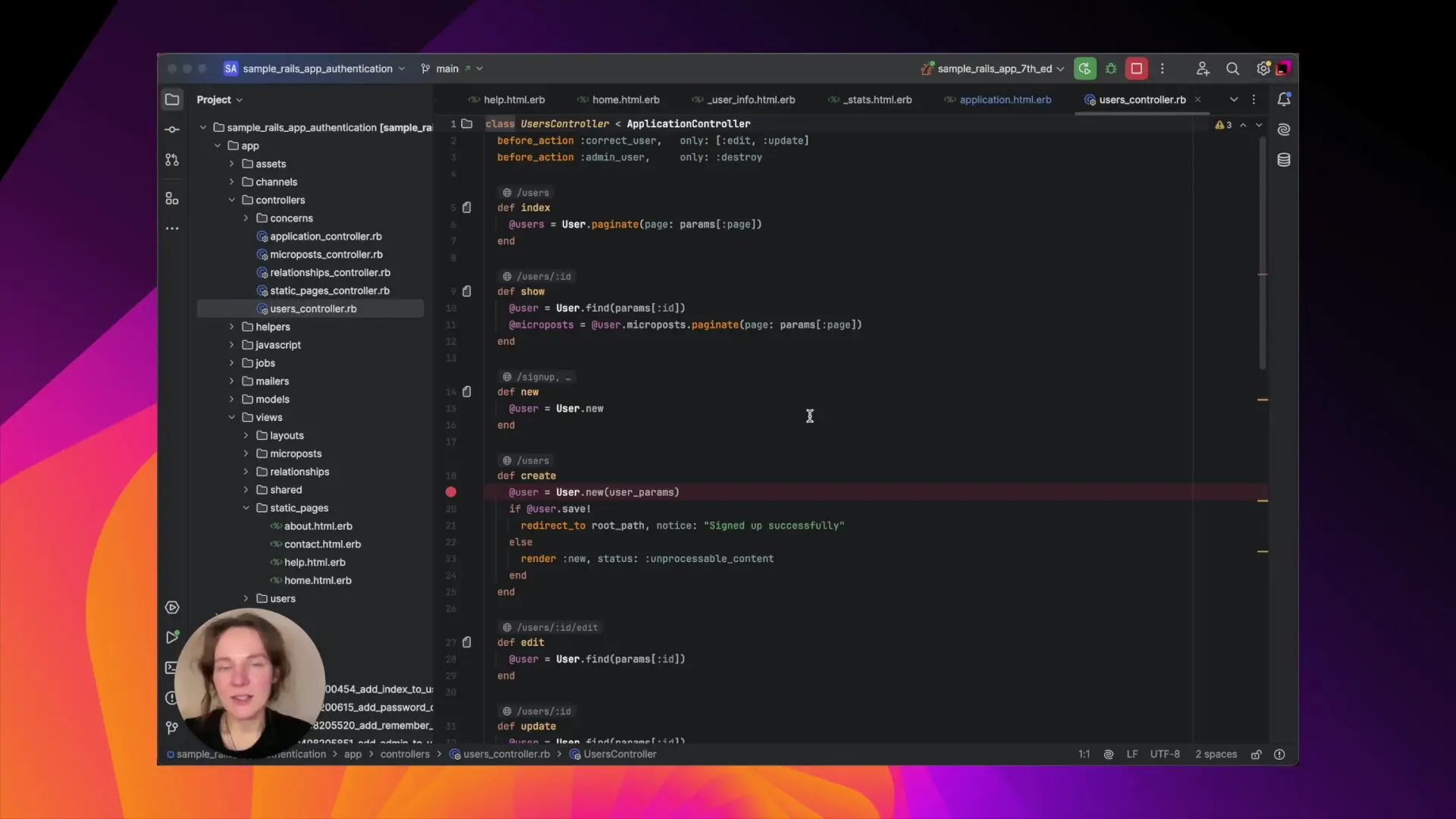Viewport: 1456px width, 819px height.
Task: Open the main branch dropdown
Action: [452, 68]
